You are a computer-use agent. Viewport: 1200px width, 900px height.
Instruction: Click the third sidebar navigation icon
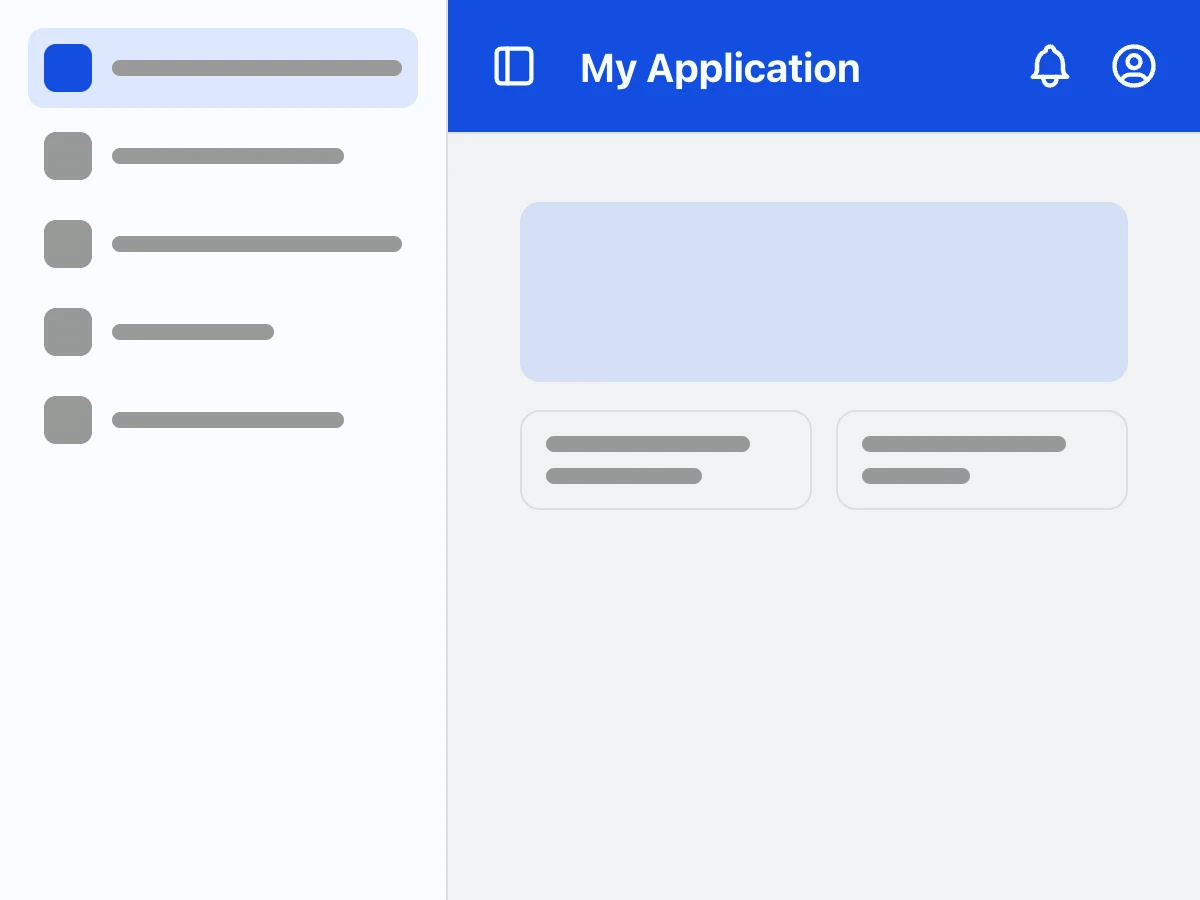tap(68, 244)
